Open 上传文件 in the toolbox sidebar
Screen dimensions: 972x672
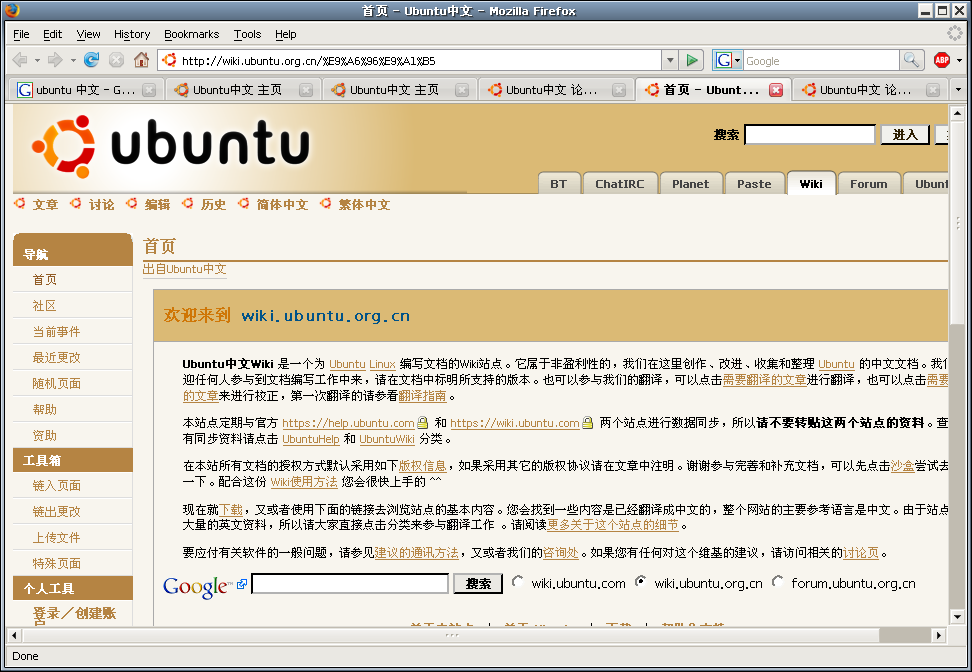pyautogui.click(x=56, y=537)
